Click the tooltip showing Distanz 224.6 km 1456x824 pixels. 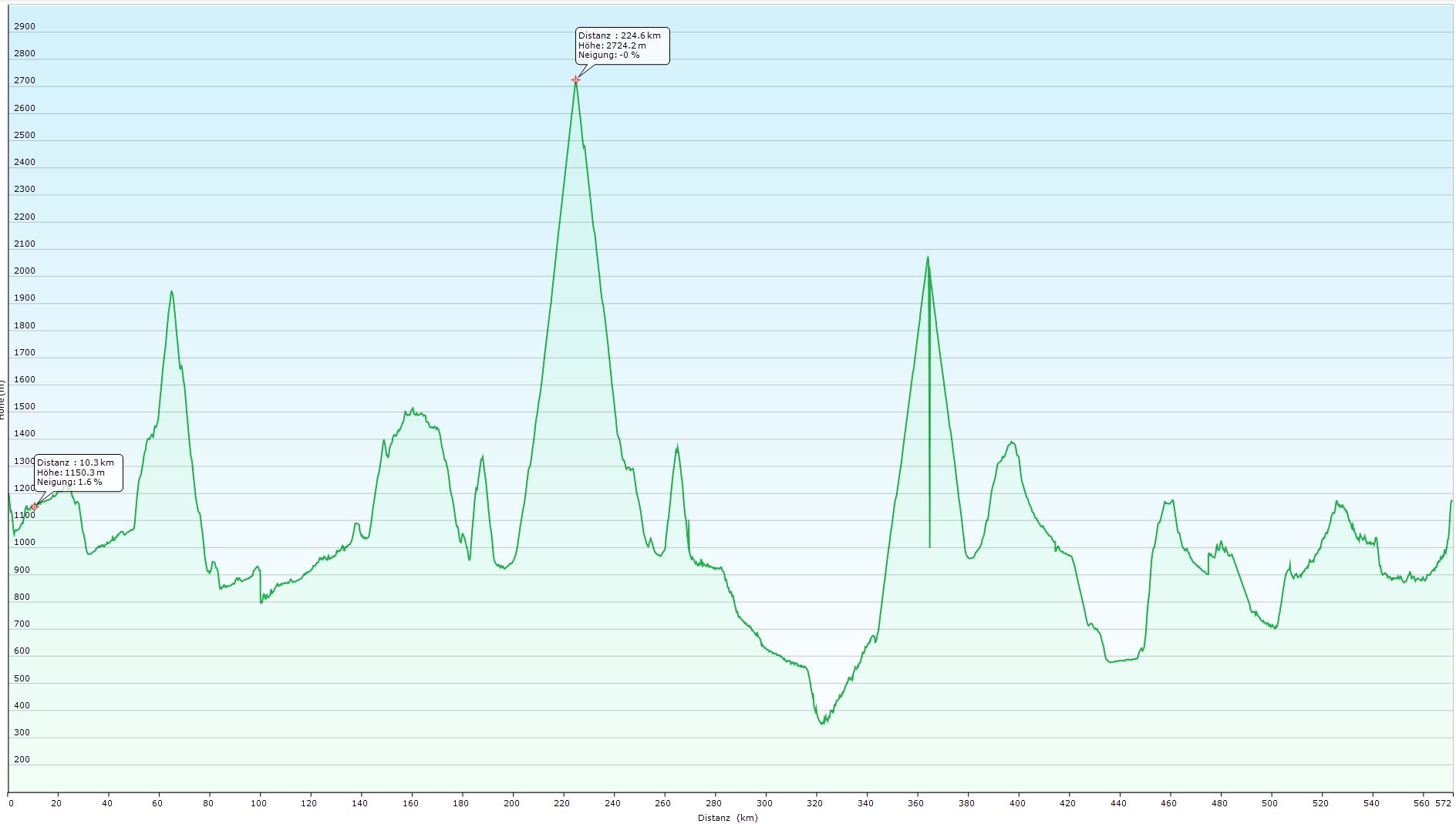[622, 45]
